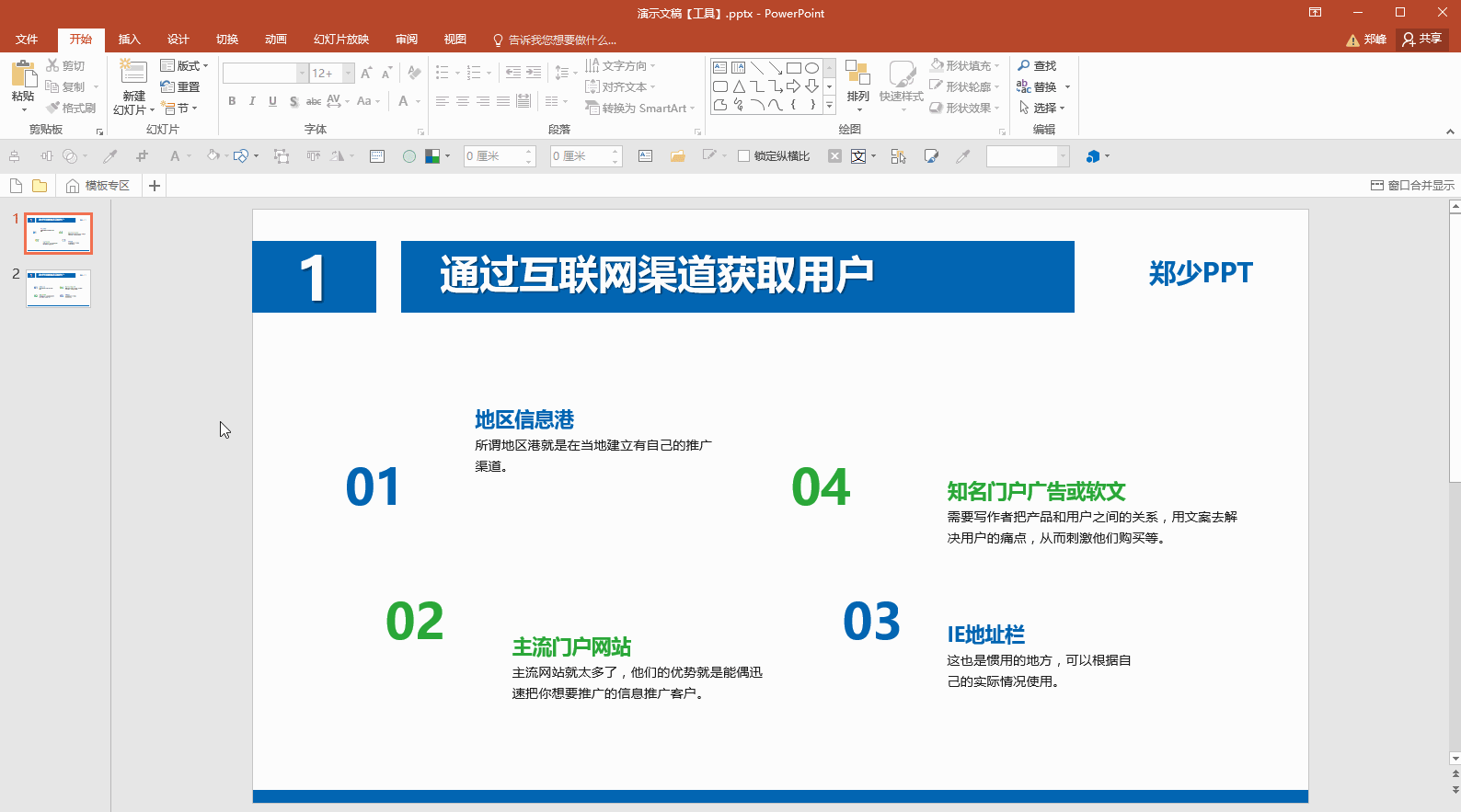Reset the slide with 重置

coord(180,86)
